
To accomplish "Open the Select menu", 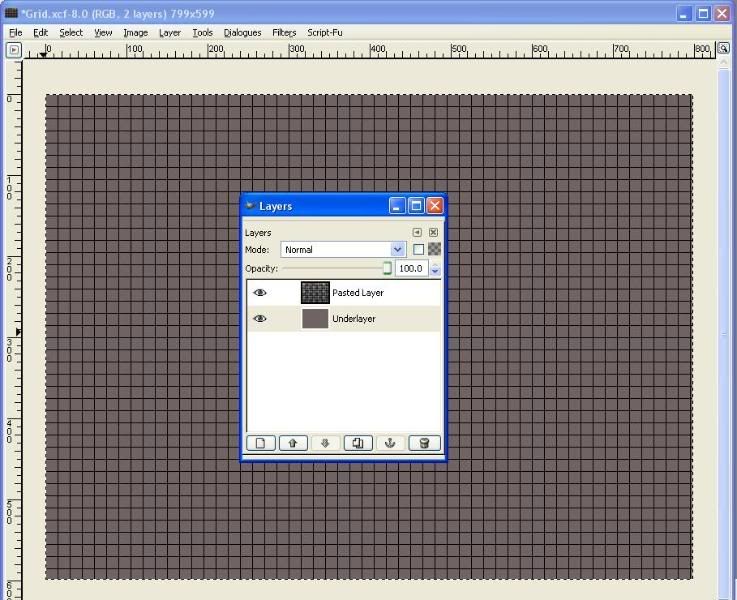I will 71,32.
